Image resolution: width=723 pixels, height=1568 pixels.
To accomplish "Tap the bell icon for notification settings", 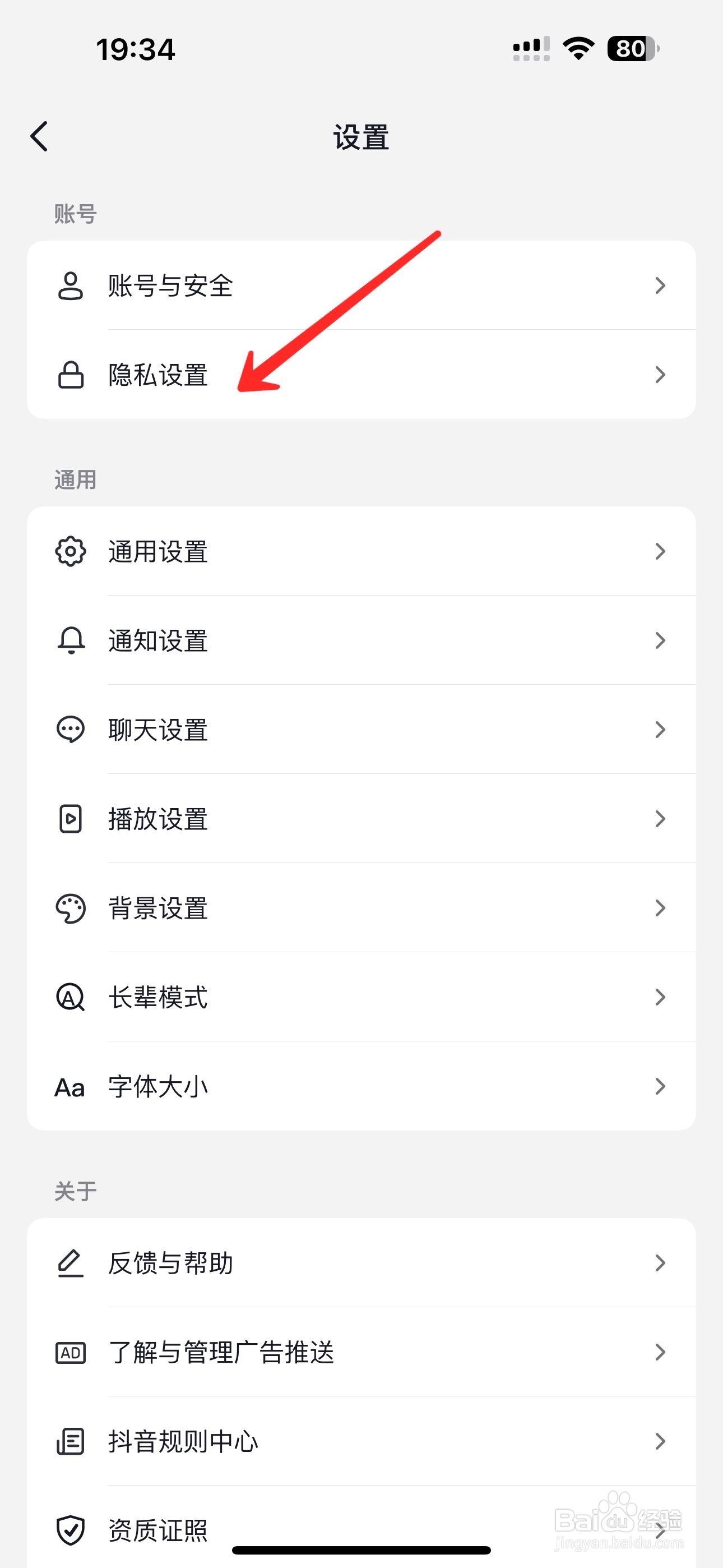I will 71,640.
